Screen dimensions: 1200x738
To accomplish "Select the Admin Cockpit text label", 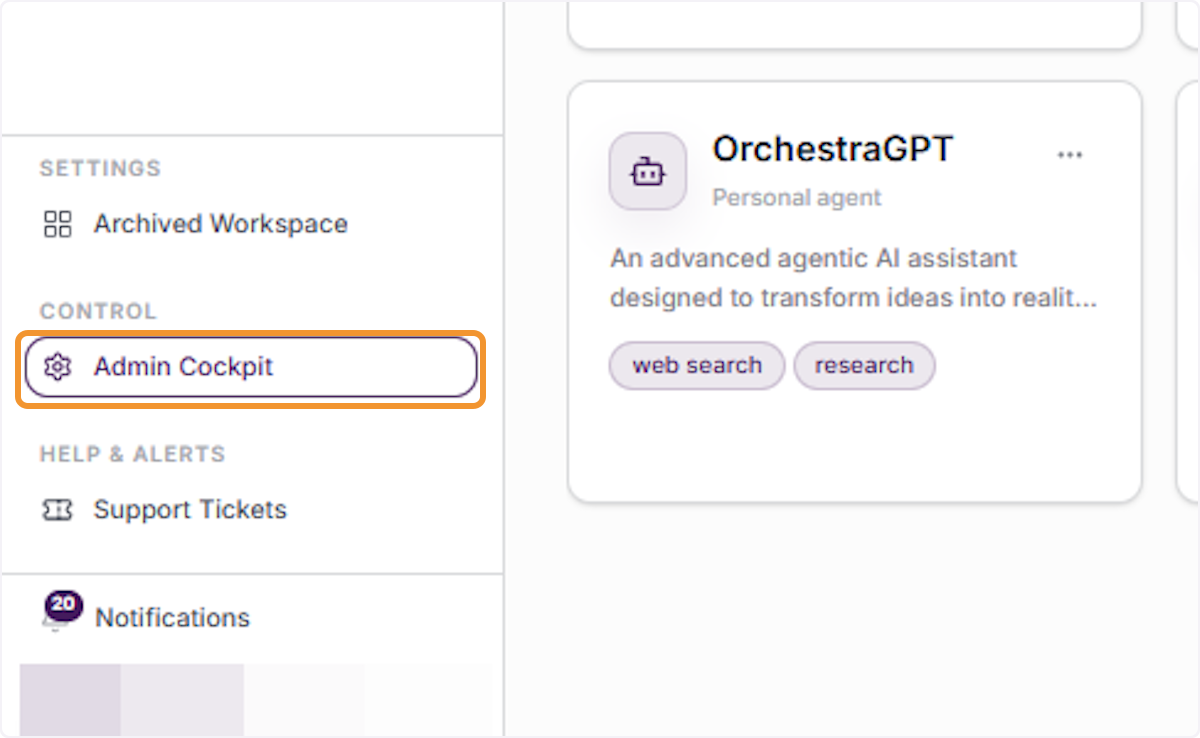I will pos(183,367).
